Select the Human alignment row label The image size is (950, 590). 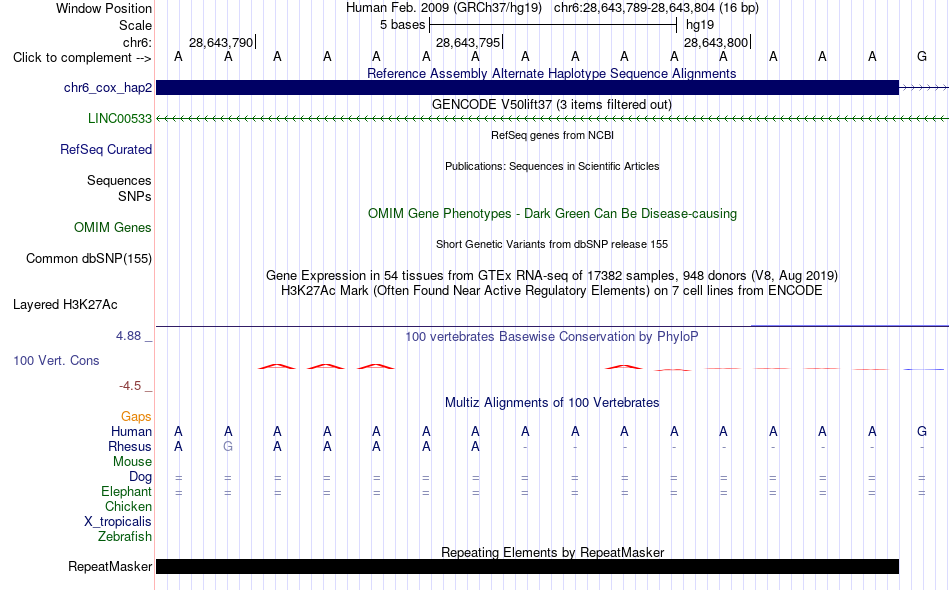coord(131,431)
